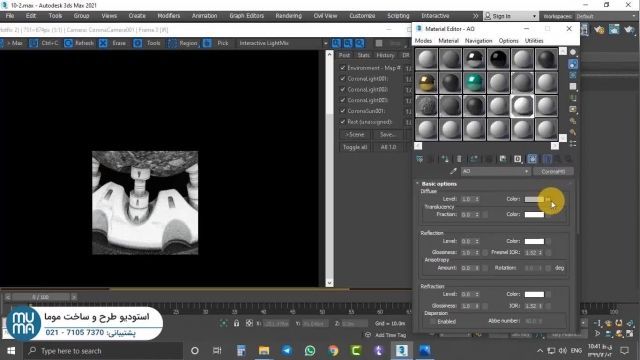The width and height of the screenshot is (640, 360).
Task: Click the >Scene button in LightMix
Action: tap(355, 134)
